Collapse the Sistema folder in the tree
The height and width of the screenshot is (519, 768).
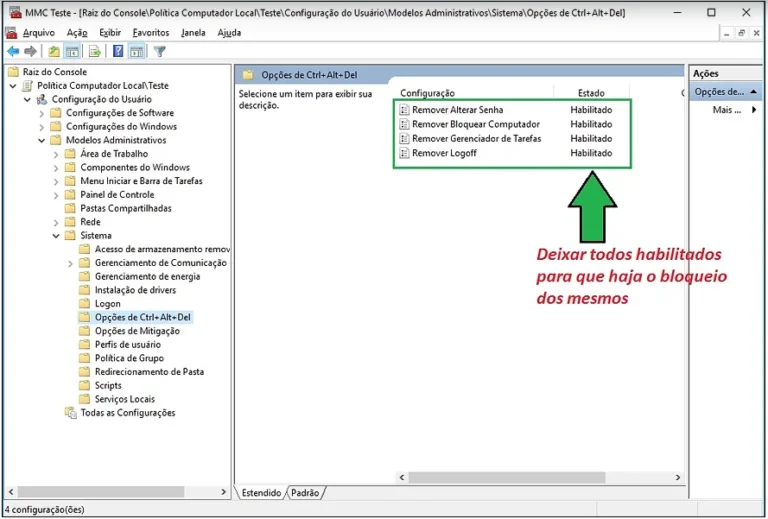point(56,236)
